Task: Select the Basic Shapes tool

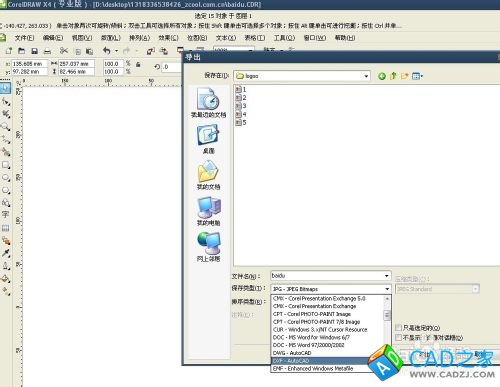Action: click(6, 203)
